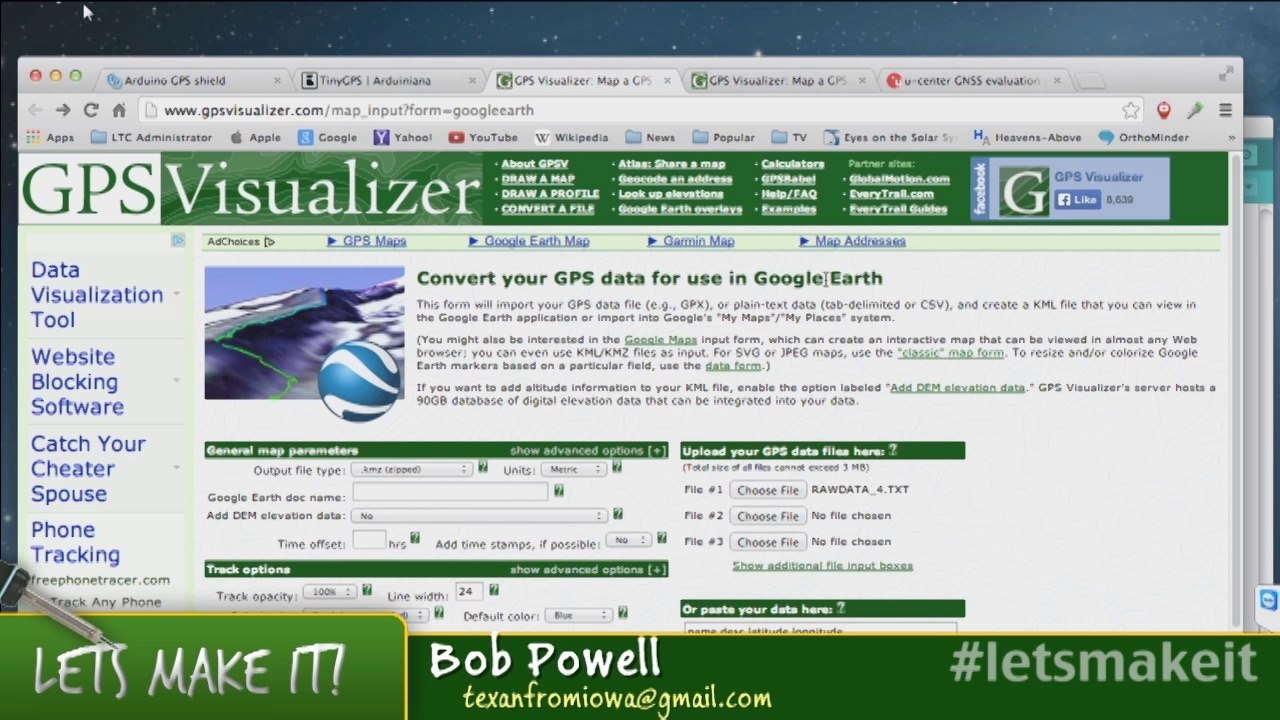Click the Facebook Like button

pyautogui.click(x=1077, y=199)
